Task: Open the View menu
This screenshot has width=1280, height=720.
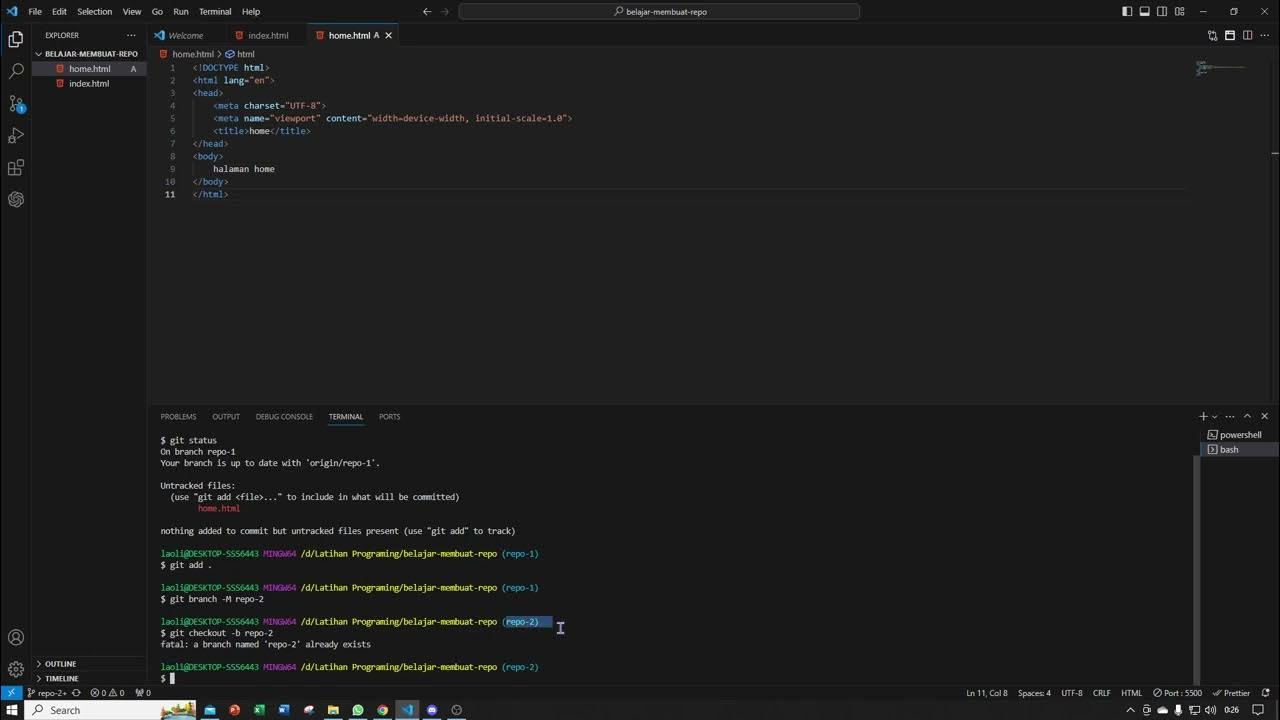Action: (x=132, y=12)
